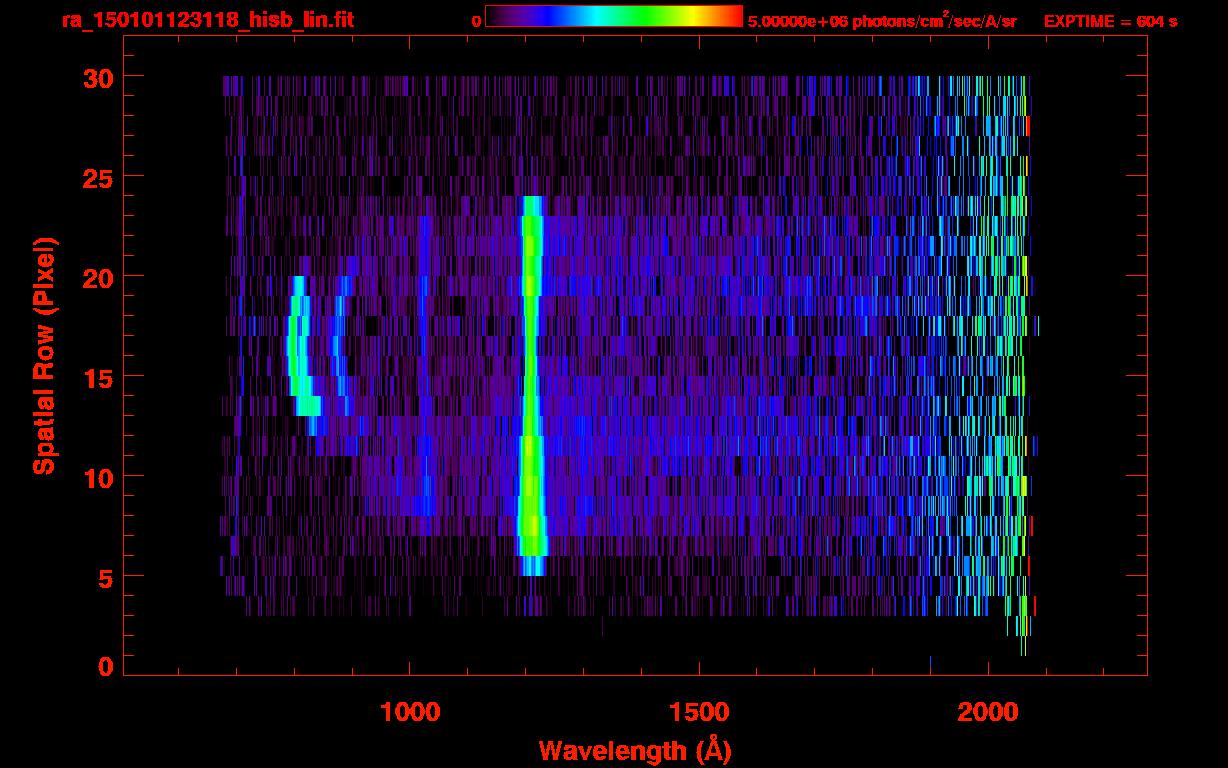The width and height of the screenshot is (1228, 768).
Task: Click the bright vertical emission line near 1216 Å
Action: 531,380
